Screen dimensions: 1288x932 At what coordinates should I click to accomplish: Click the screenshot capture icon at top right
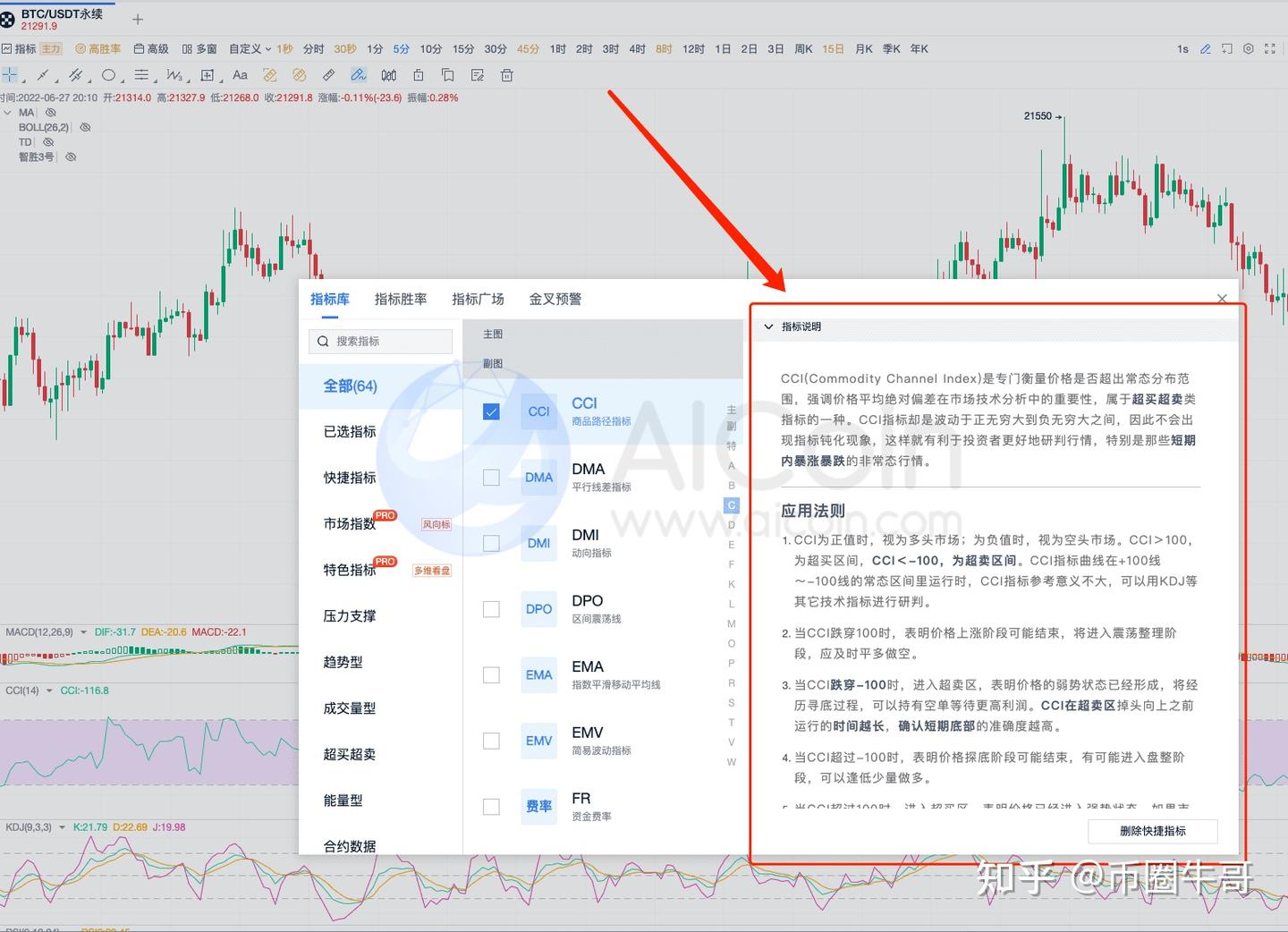1227,49
